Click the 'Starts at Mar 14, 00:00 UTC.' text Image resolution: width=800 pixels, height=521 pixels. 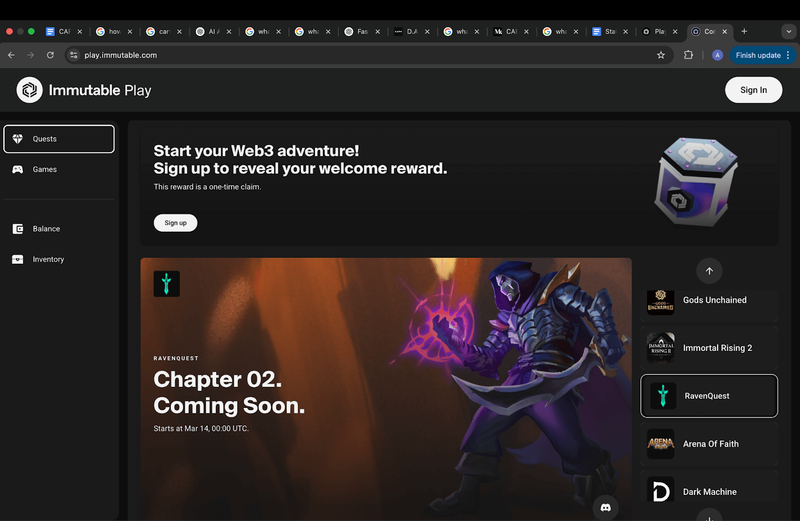(201, 429)
